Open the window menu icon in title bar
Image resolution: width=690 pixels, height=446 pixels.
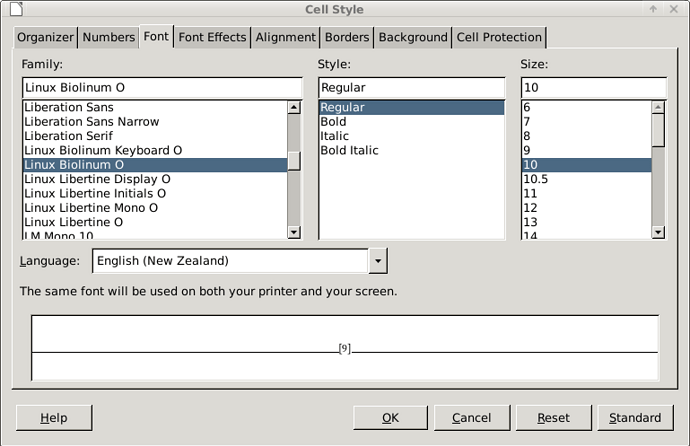pyautogui.click(x=12, y=10)
